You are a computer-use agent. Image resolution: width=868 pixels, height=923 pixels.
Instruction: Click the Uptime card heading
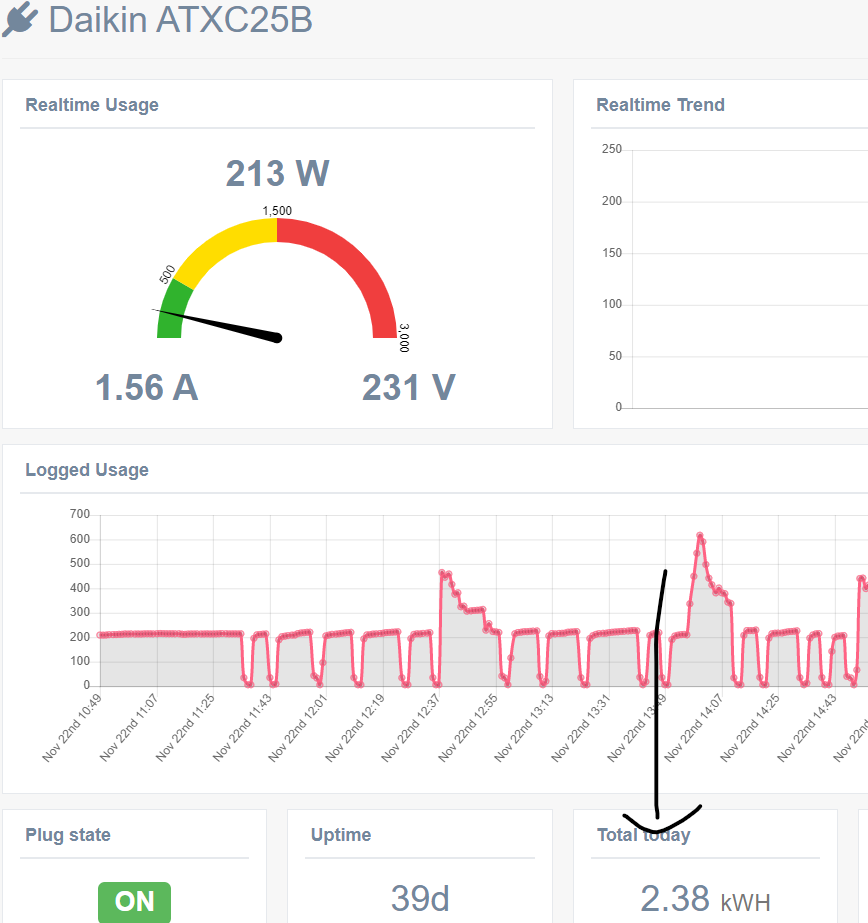[341, 835]
